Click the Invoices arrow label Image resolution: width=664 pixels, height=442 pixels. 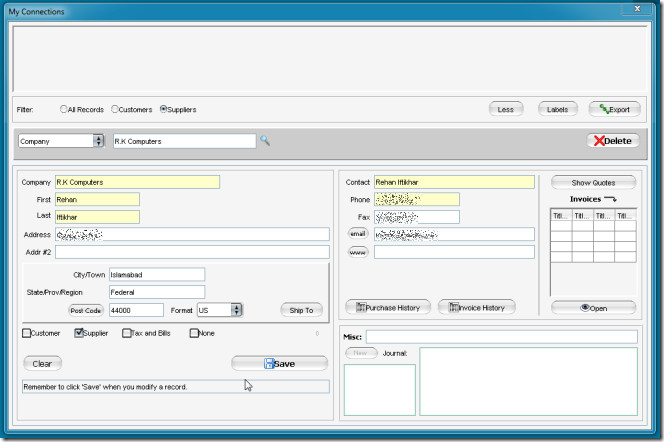coord(593,199)
